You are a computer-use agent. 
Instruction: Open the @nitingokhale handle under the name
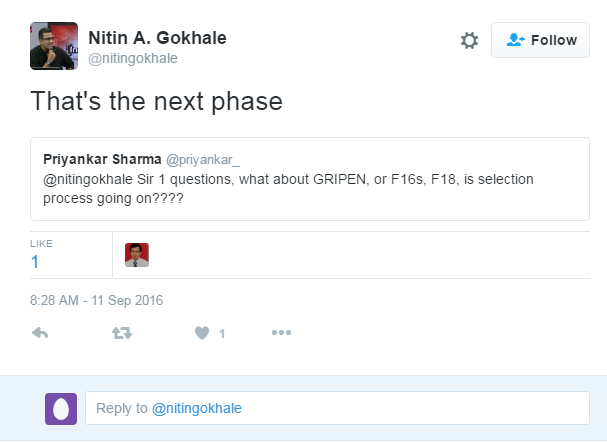coord(133,58)
